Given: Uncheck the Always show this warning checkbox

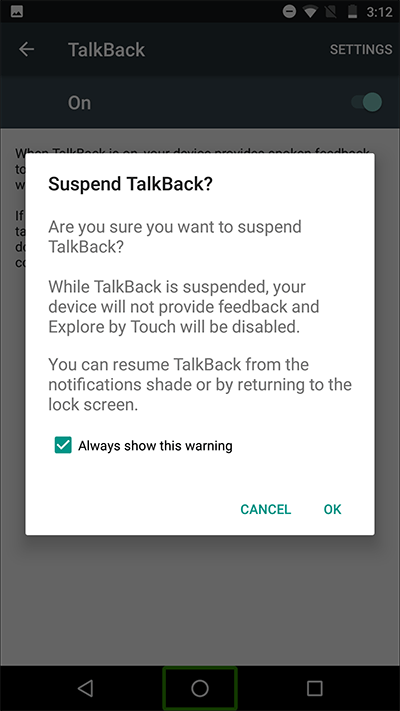Looking at the screenshot, I should tap(63, 445).
